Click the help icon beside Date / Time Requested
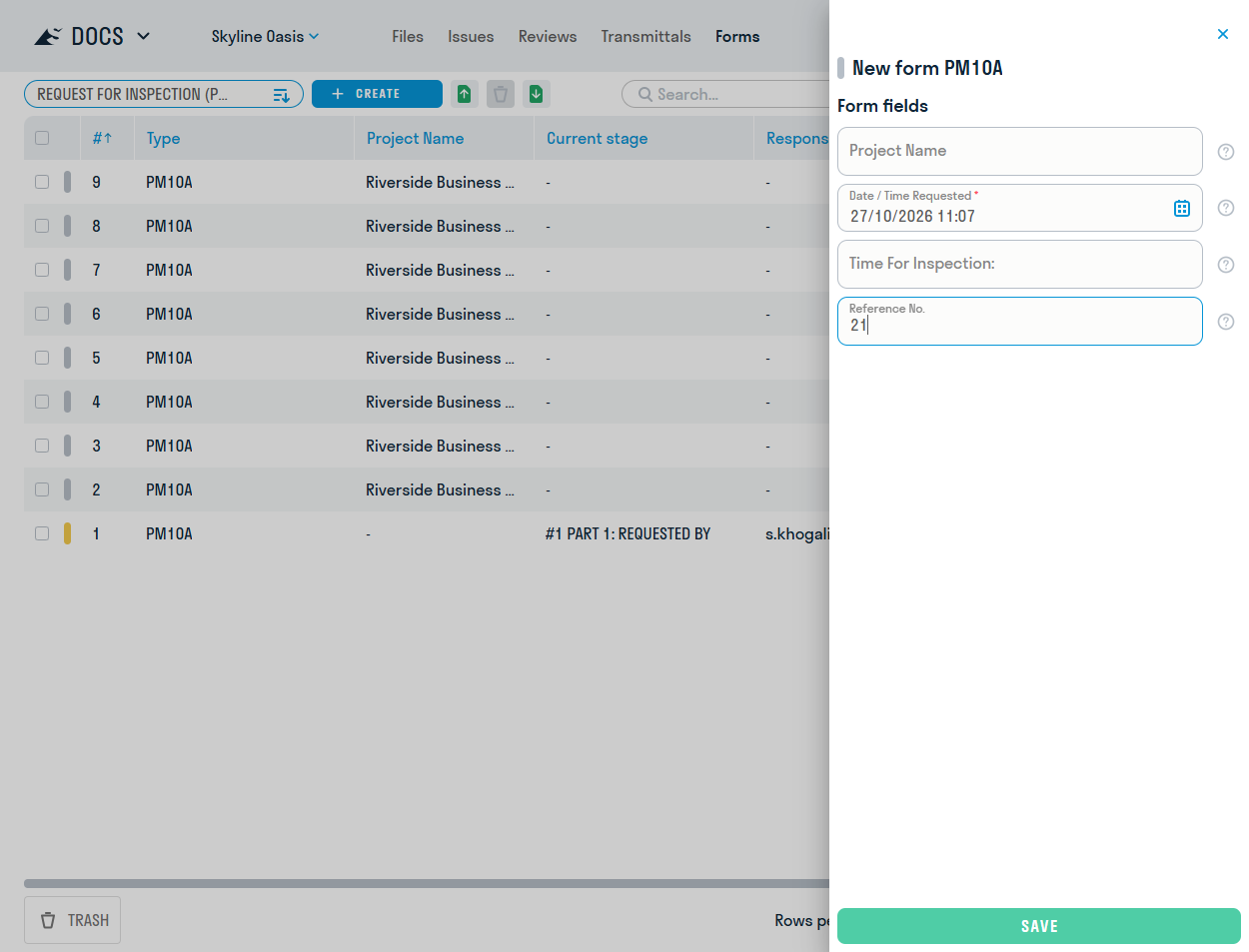 click(x=1226, y=208)
